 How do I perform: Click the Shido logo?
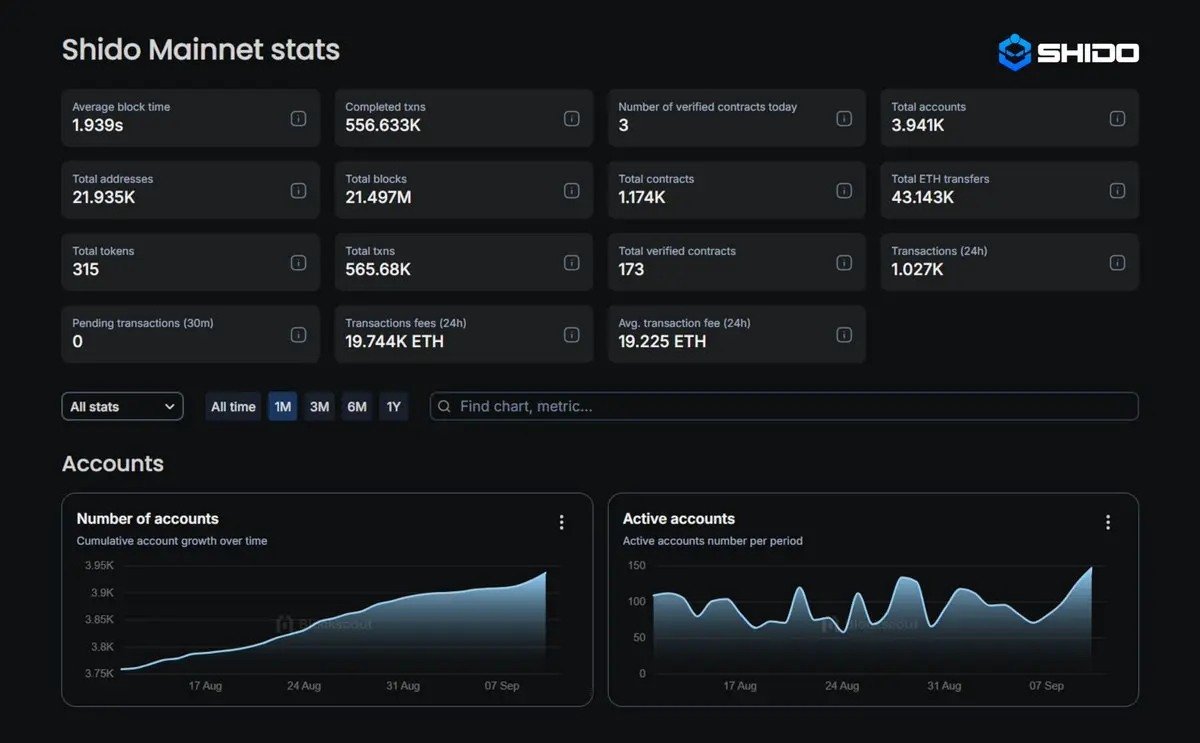tap(1068, 52)
